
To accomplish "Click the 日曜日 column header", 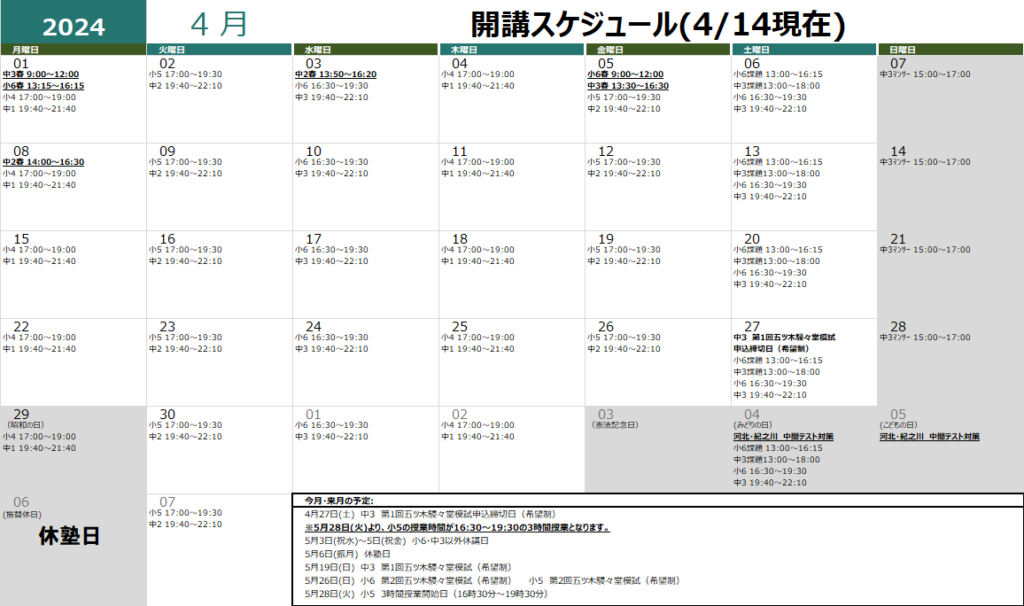I will coord(902,49).
